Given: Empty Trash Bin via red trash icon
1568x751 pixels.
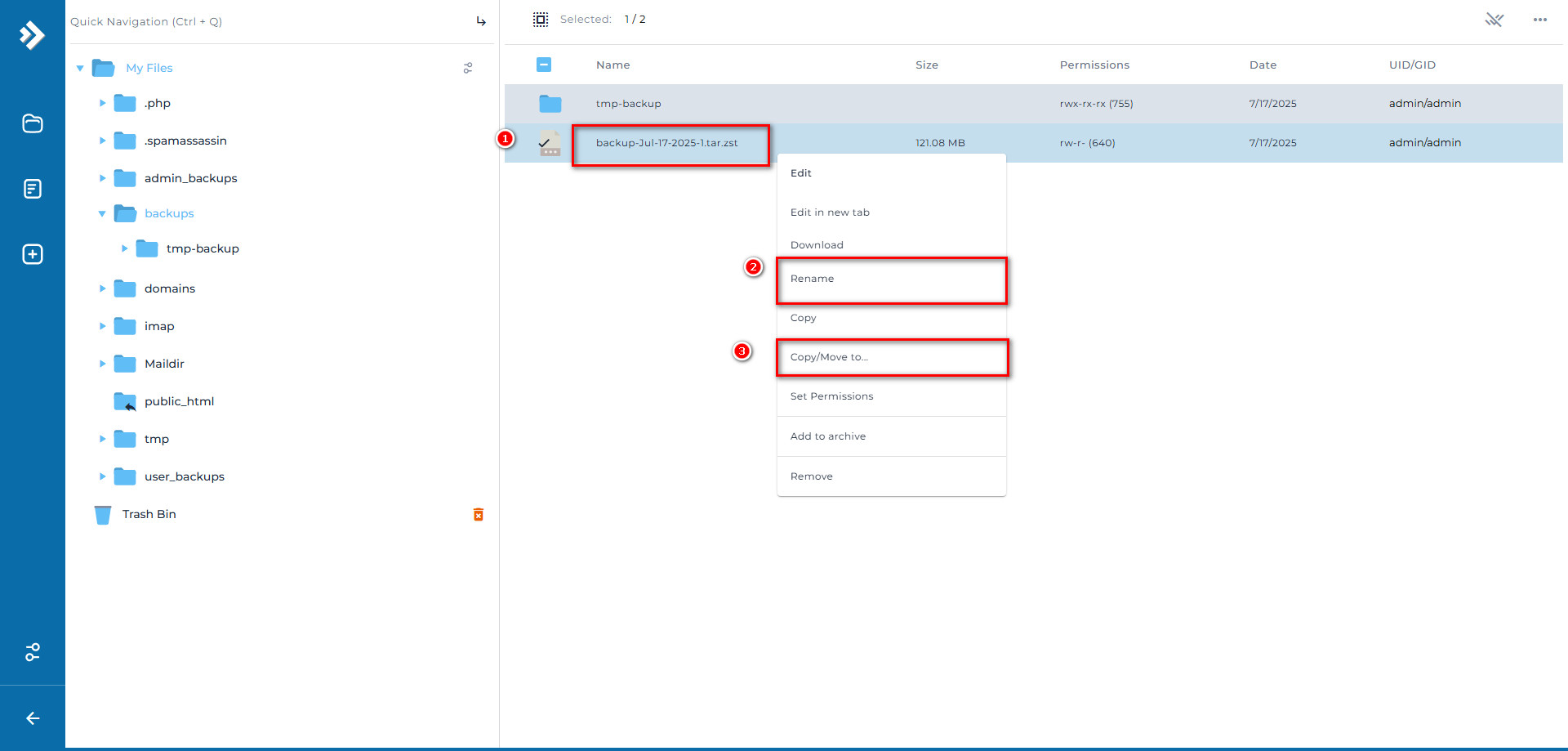Looking at the screenshot, I should tap(479, 514).
